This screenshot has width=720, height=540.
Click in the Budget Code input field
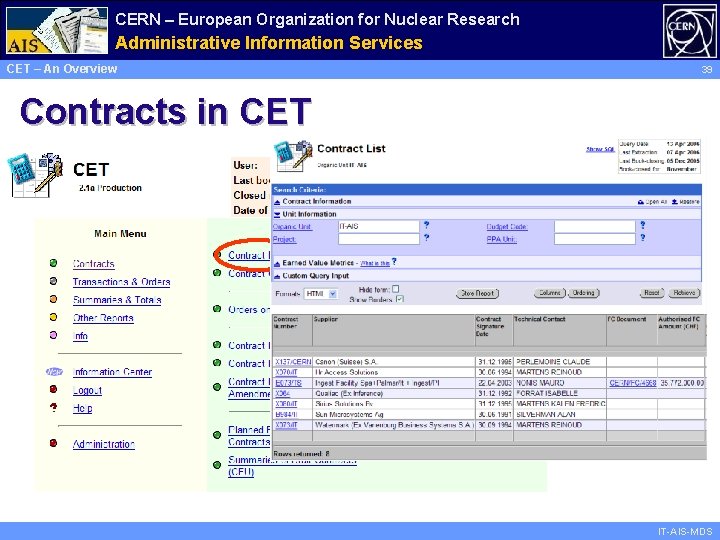[x=595, y=226]
